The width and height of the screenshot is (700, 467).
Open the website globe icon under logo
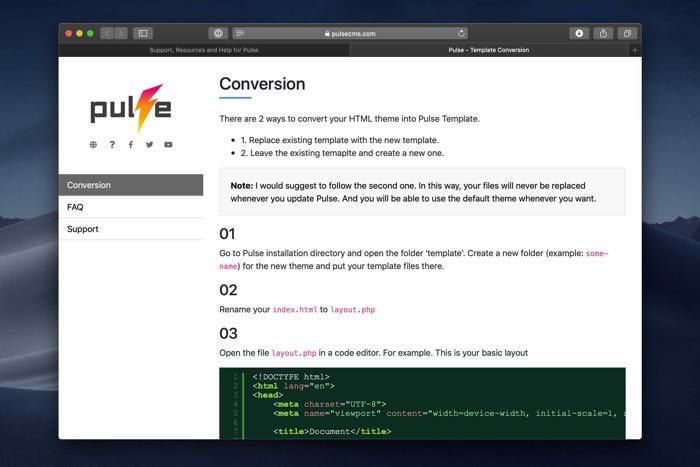point(93,144)
